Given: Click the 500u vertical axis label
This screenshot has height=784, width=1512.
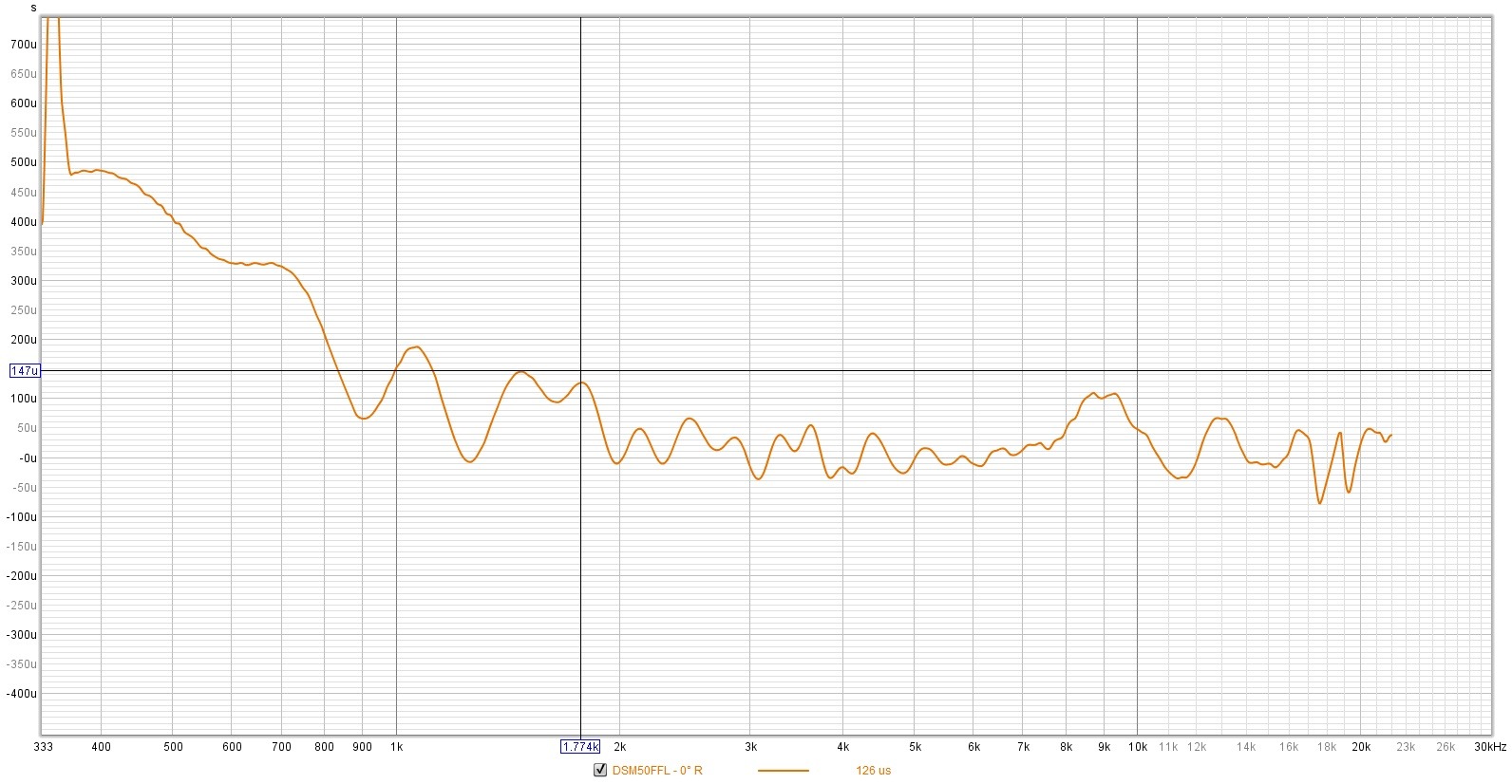Looking at the screenshot, I should pyautogui.click(x=24, y=162).
